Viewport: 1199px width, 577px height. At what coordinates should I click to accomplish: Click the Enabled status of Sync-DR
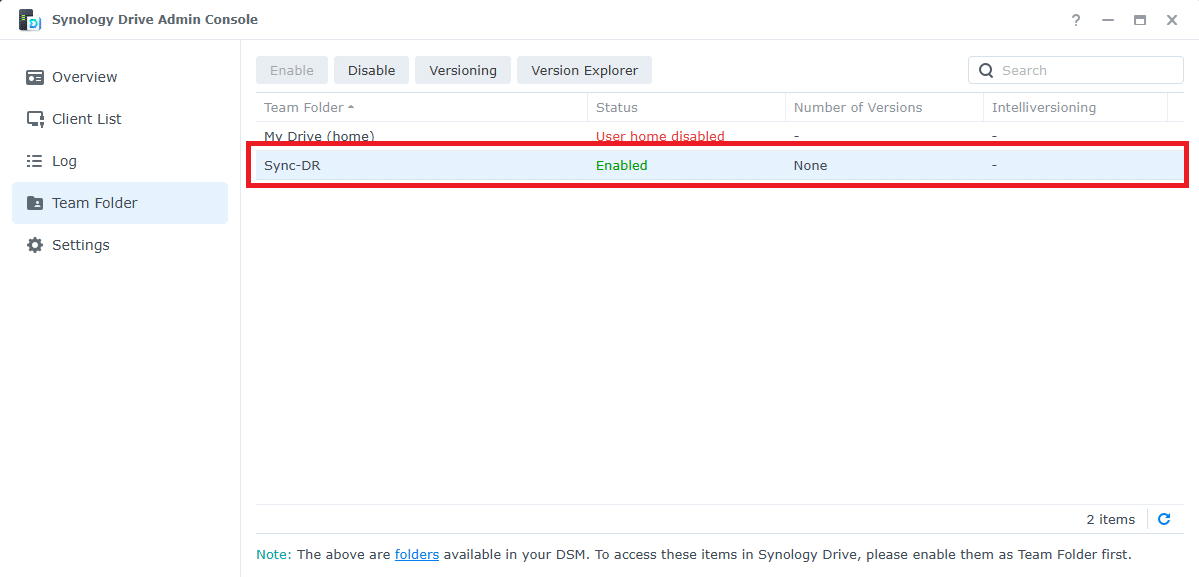[x=622, y=165]
